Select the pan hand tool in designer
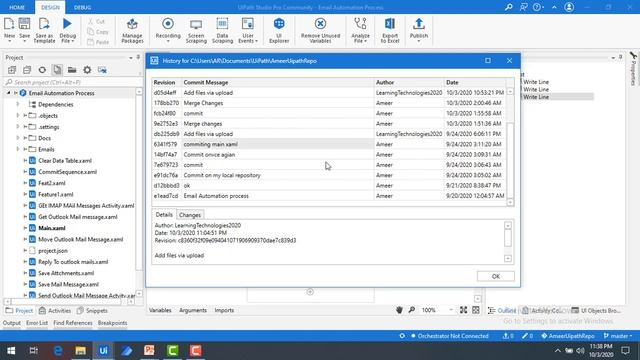This screenshot has height=360, width=640. point(399,310)
